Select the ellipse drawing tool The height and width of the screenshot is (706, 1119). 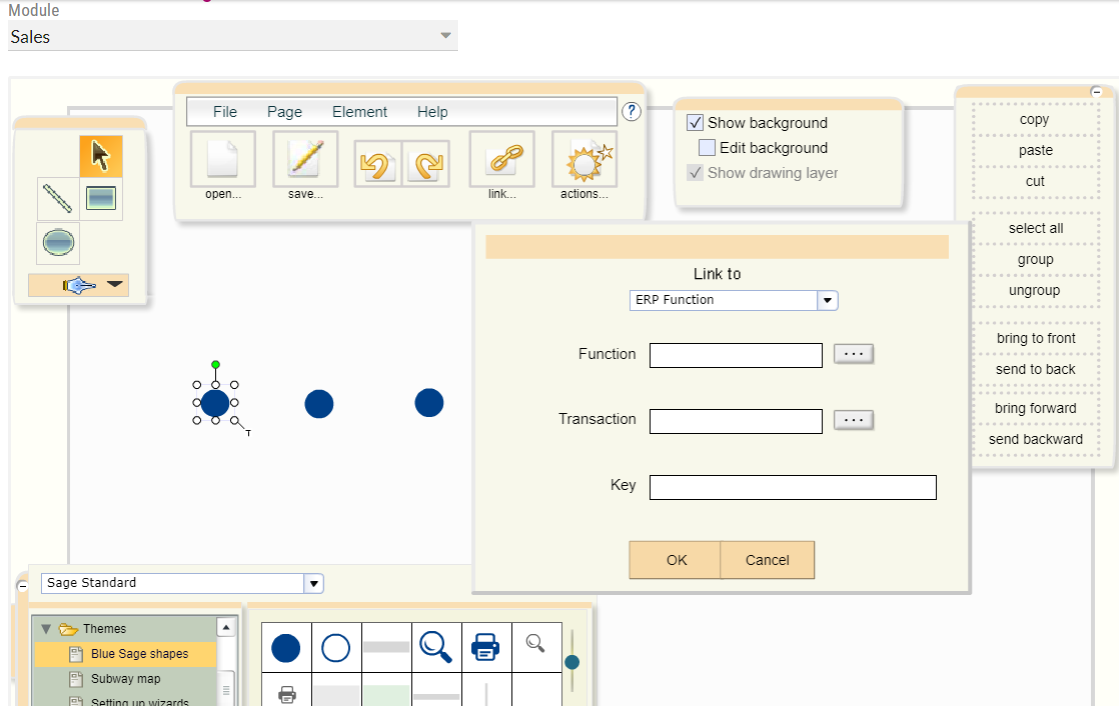[57, 242]
